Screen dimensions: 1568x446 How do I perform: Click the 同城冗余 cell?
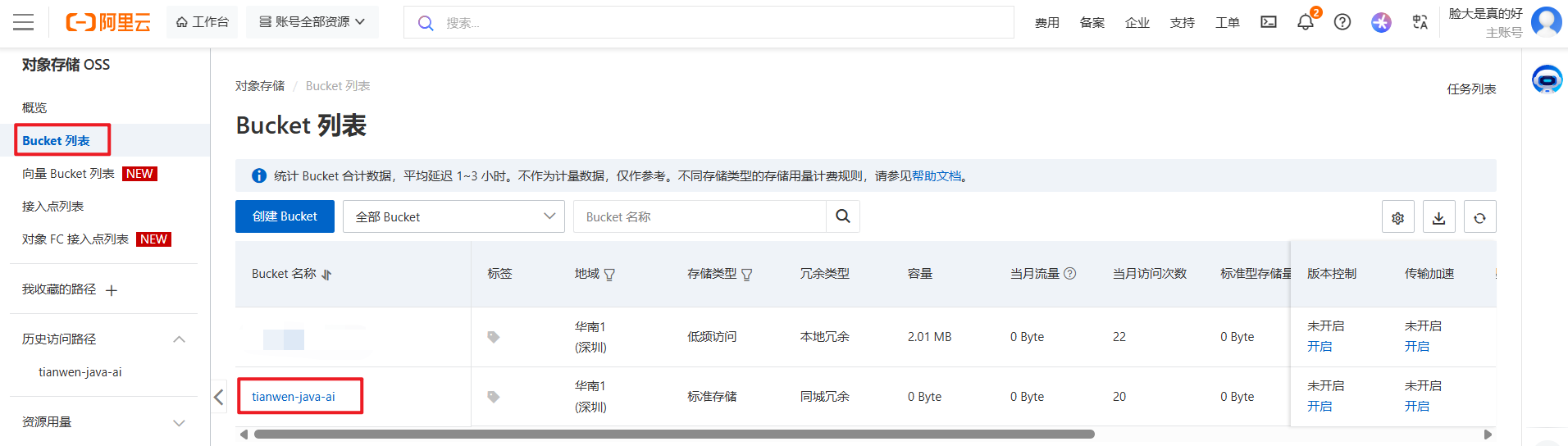coord(825,397)
